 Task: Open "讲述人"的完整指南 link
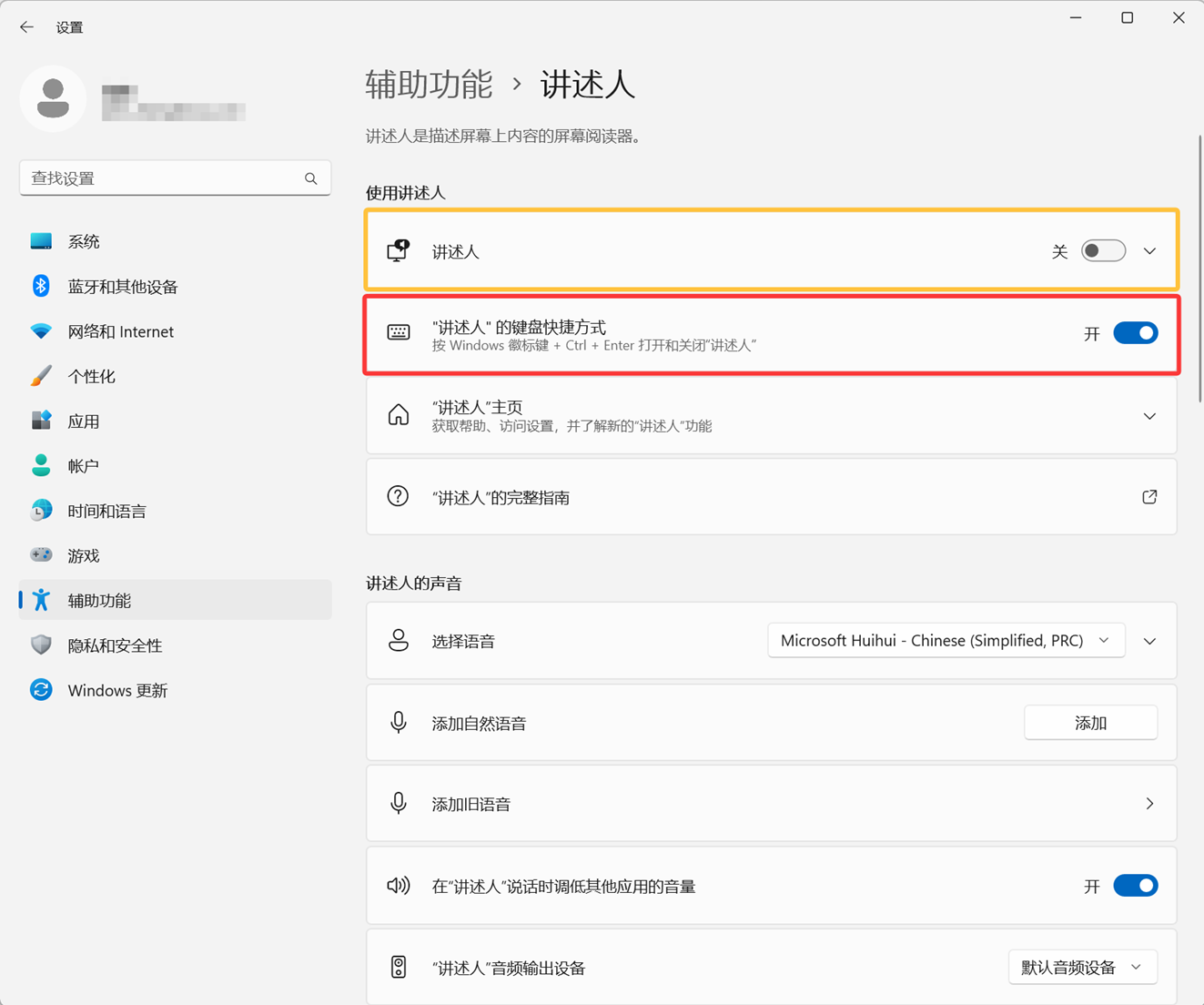point(772,497)
